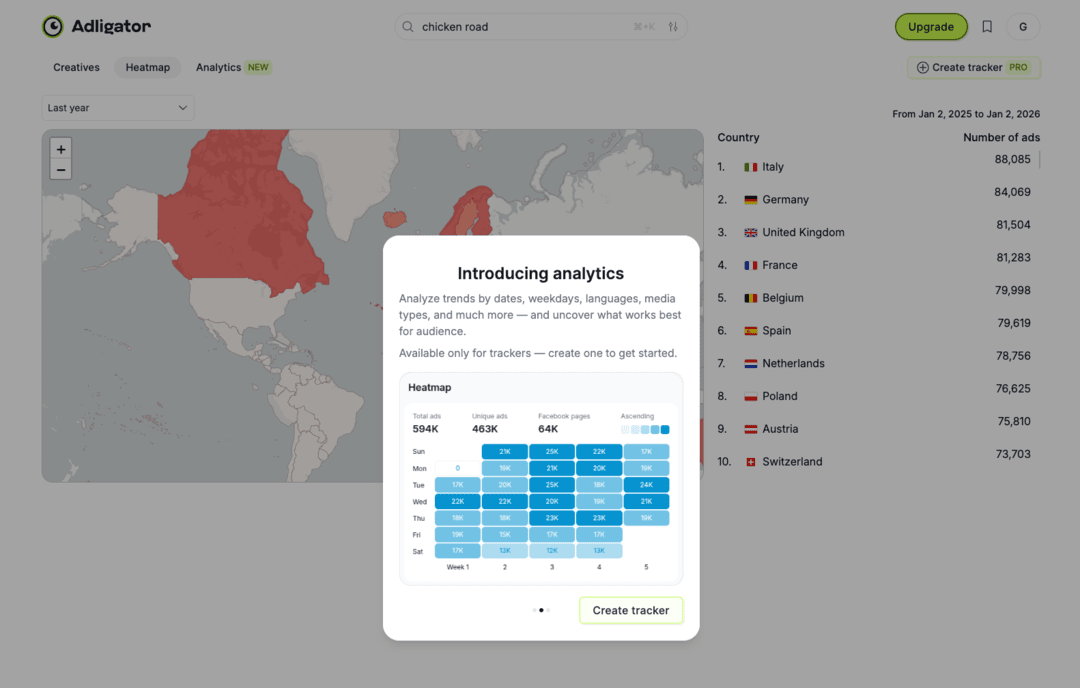The image size is (1080, 688).
Task: Open search filter settings icon
Action: click(673, 27)
